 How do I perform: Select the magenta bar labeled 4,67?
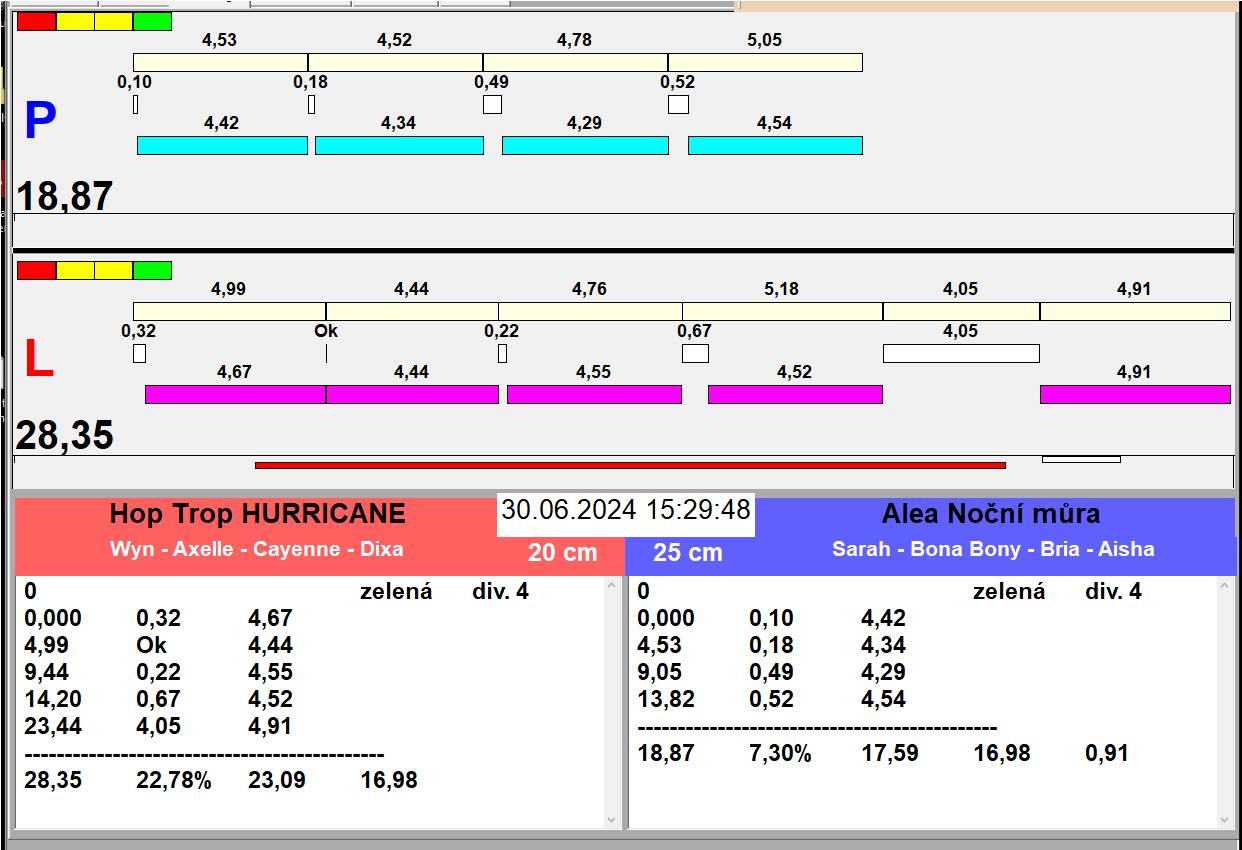(x=235, y=394)
